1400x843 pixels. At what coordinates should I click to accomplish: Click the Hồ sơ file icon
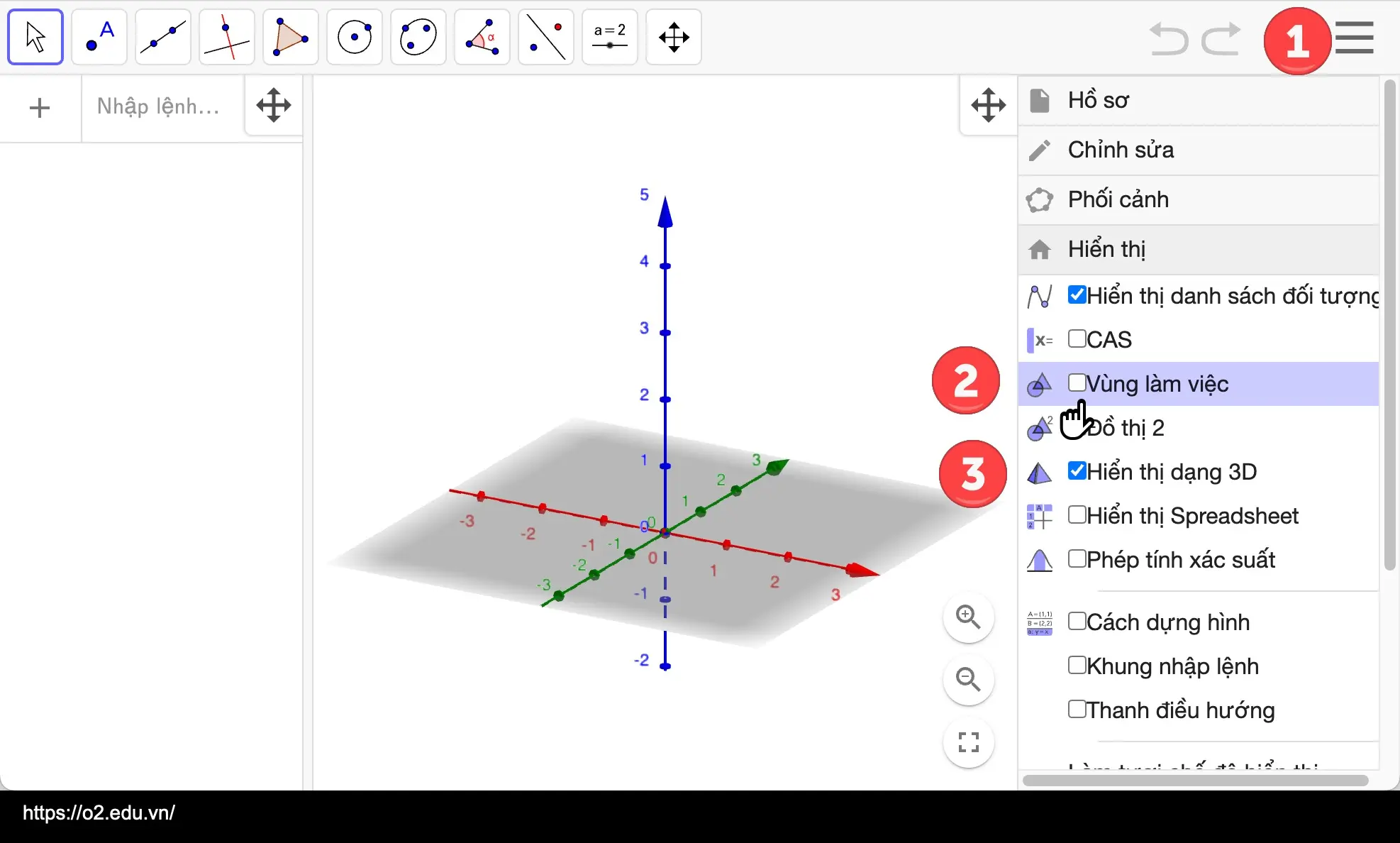point(1040,101)
